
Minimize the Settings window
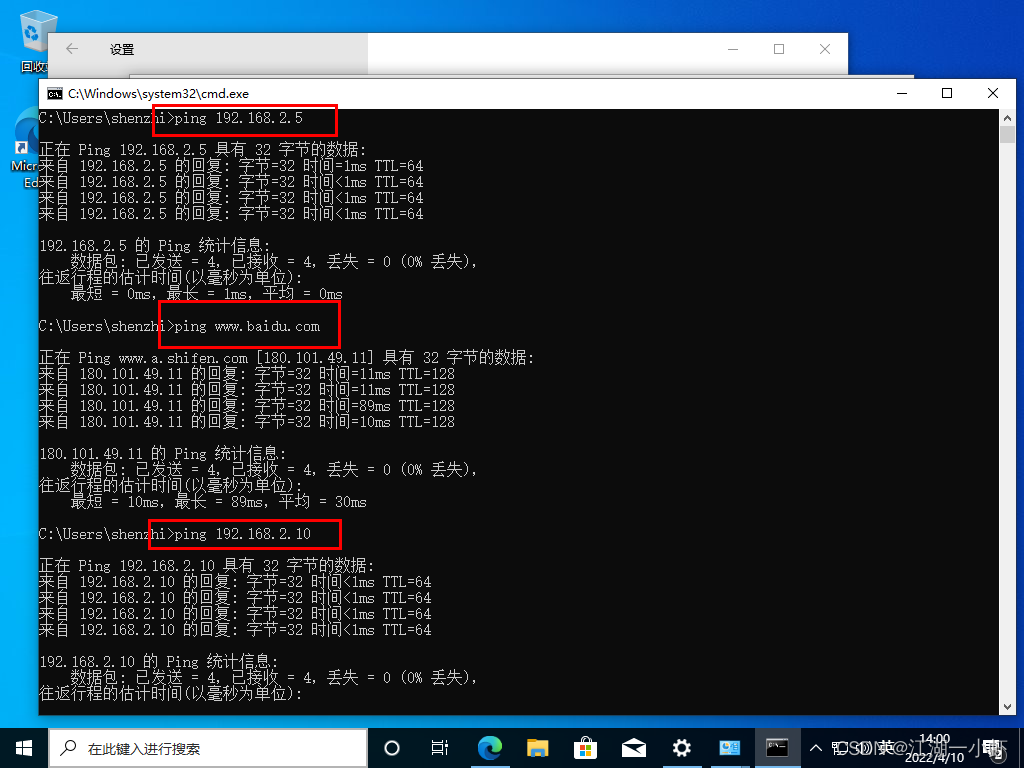tap(733, 49)
